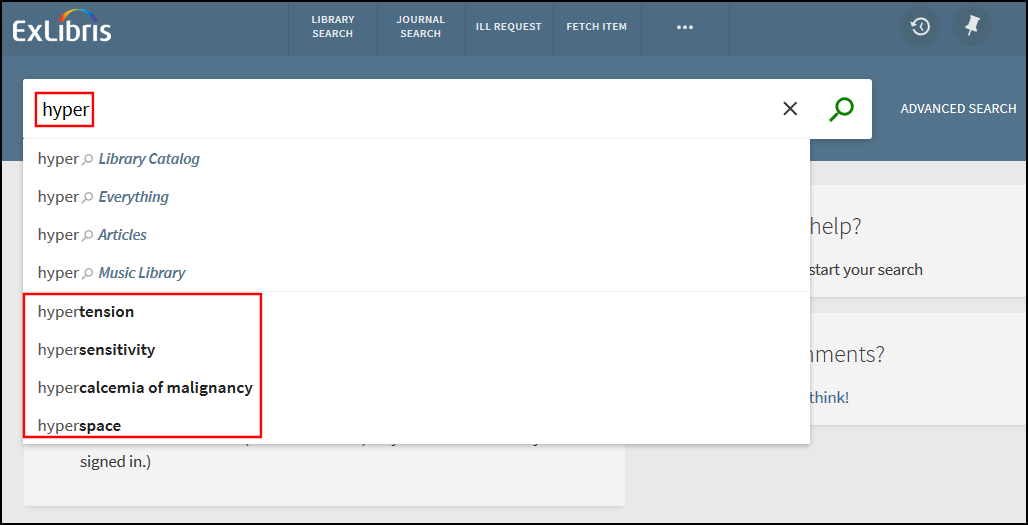Click the green search magnifier icon

(842, 108)
